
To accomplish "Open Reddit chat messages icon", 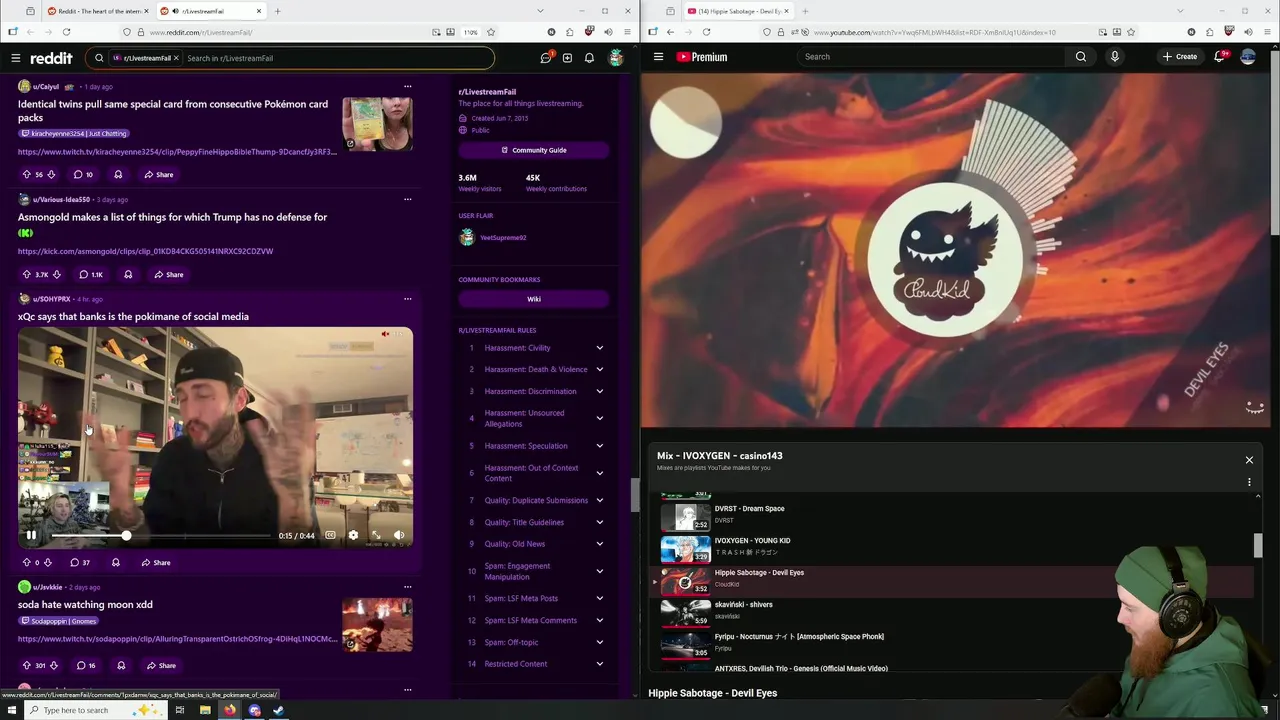I will (546, 58).
